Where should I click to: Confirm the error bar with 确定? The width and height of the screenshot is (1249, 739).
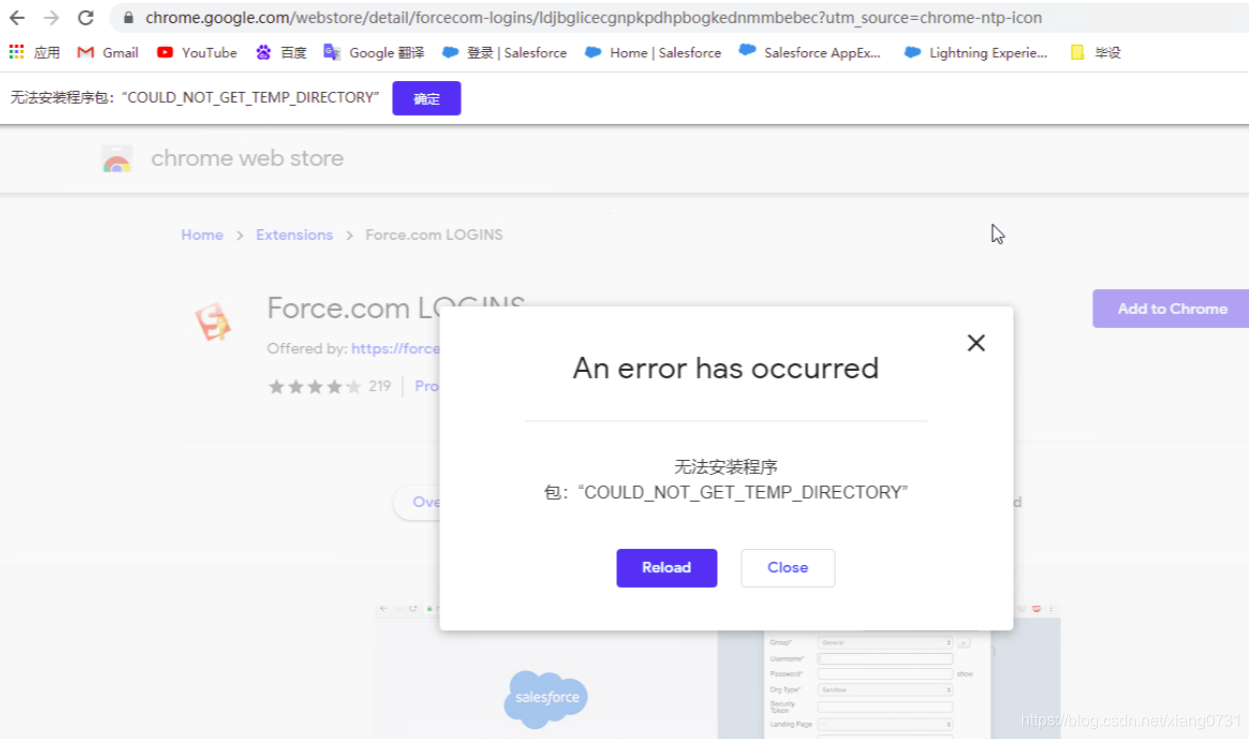pyautogui.click(x=426, y=98)
